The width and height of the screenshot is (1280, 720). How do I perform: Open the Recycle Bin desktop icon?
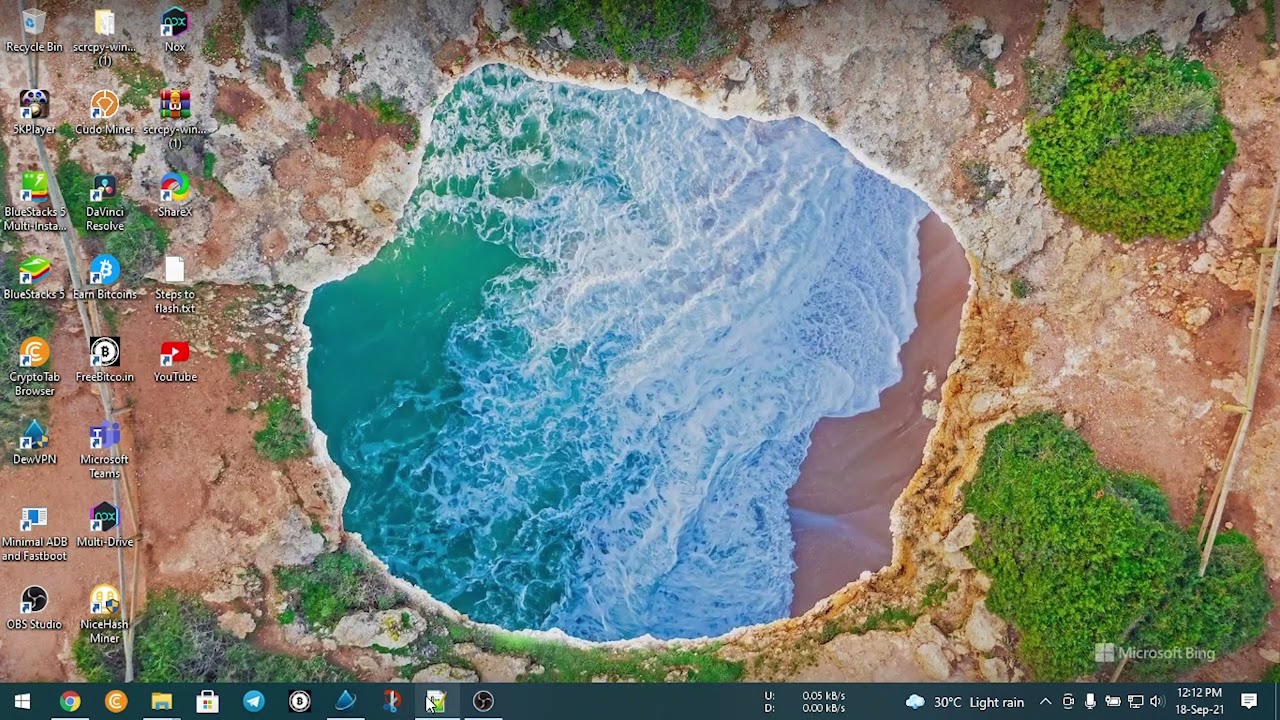coord(33,24)
